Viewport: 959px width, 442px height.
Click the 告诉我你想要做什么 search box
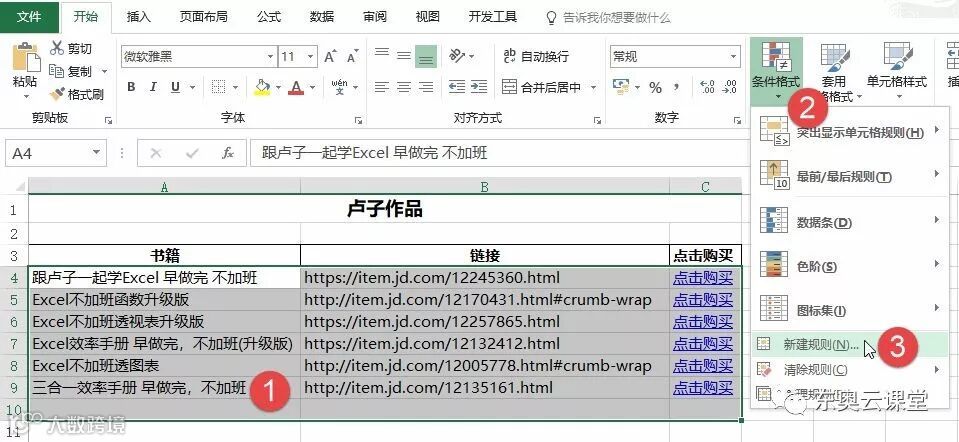pyautogui.click(x=609, y=18)
